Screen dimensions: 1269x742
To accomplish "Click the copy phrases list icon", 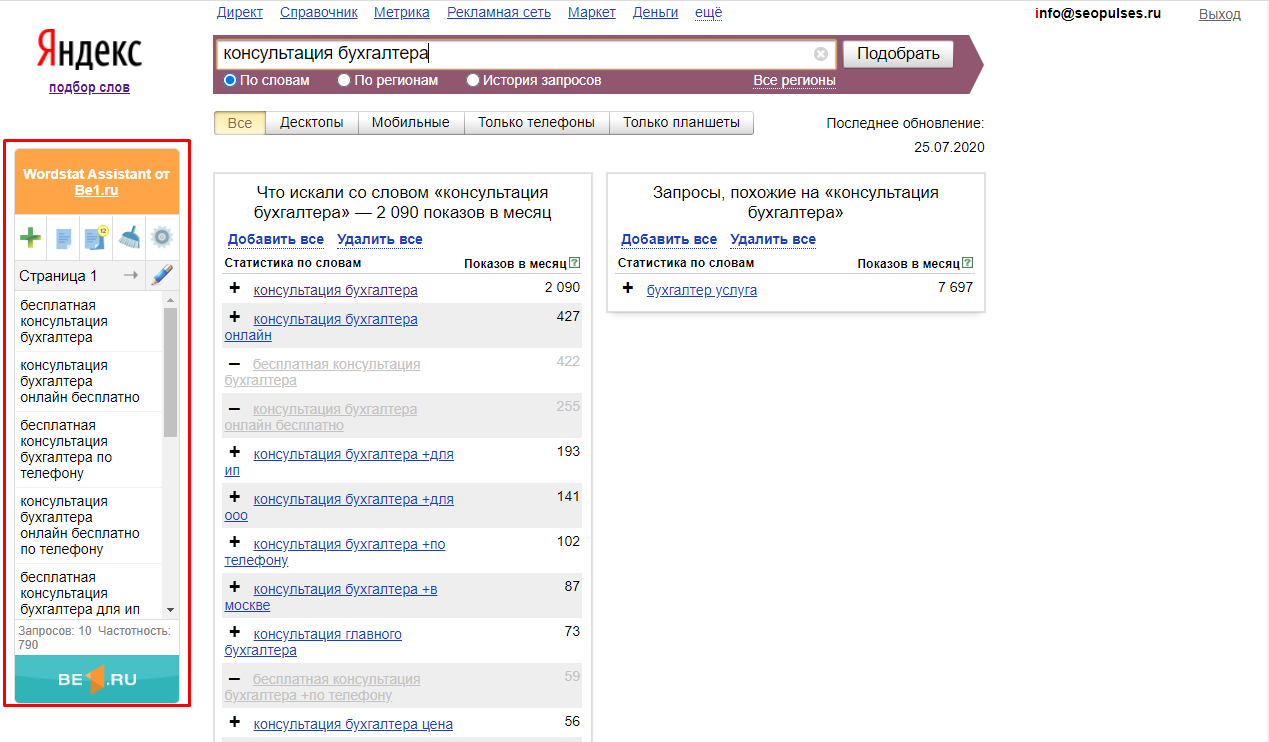I will coord(63,238).
